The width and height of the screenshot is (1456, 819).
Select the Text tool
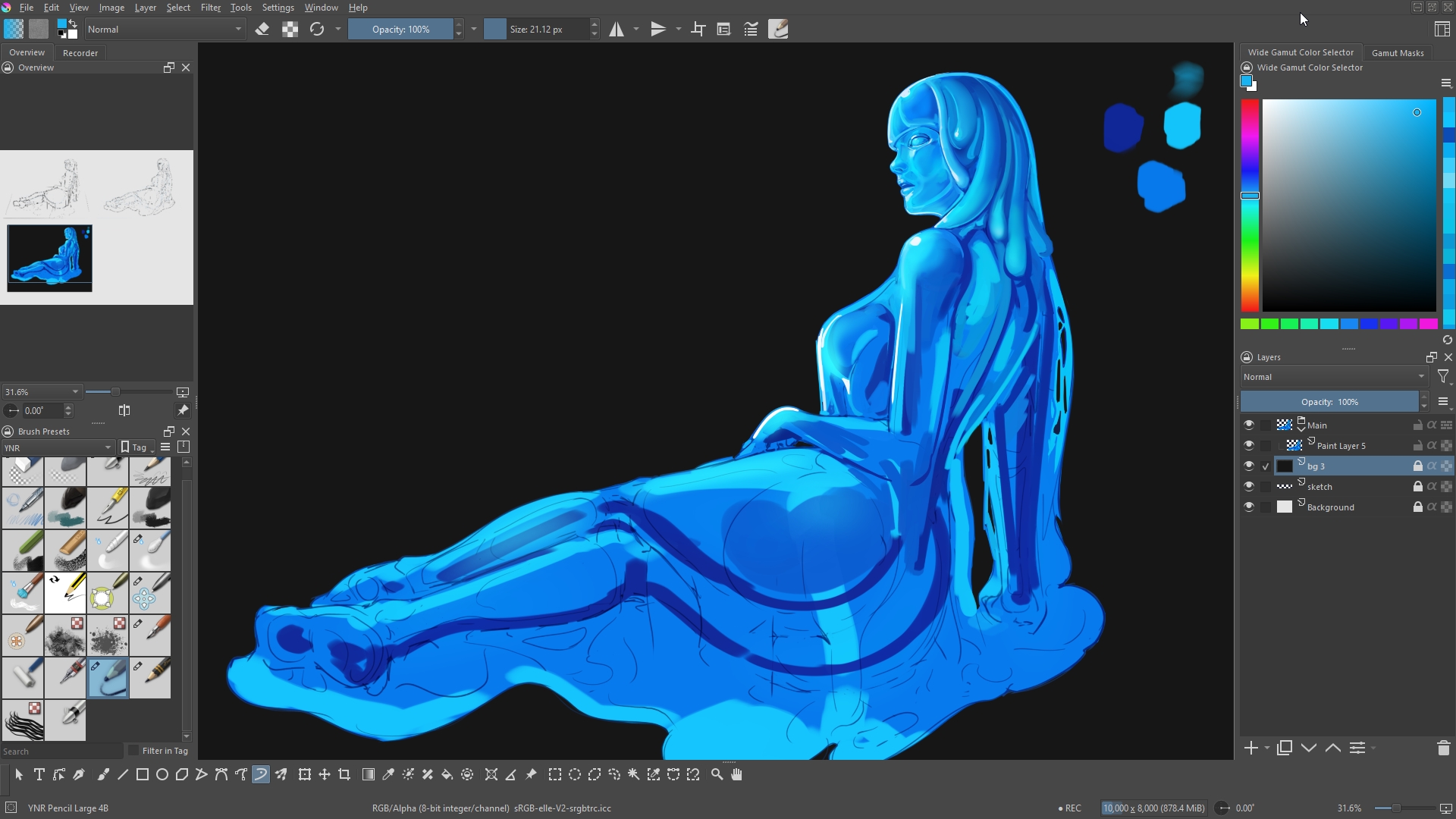39,774
